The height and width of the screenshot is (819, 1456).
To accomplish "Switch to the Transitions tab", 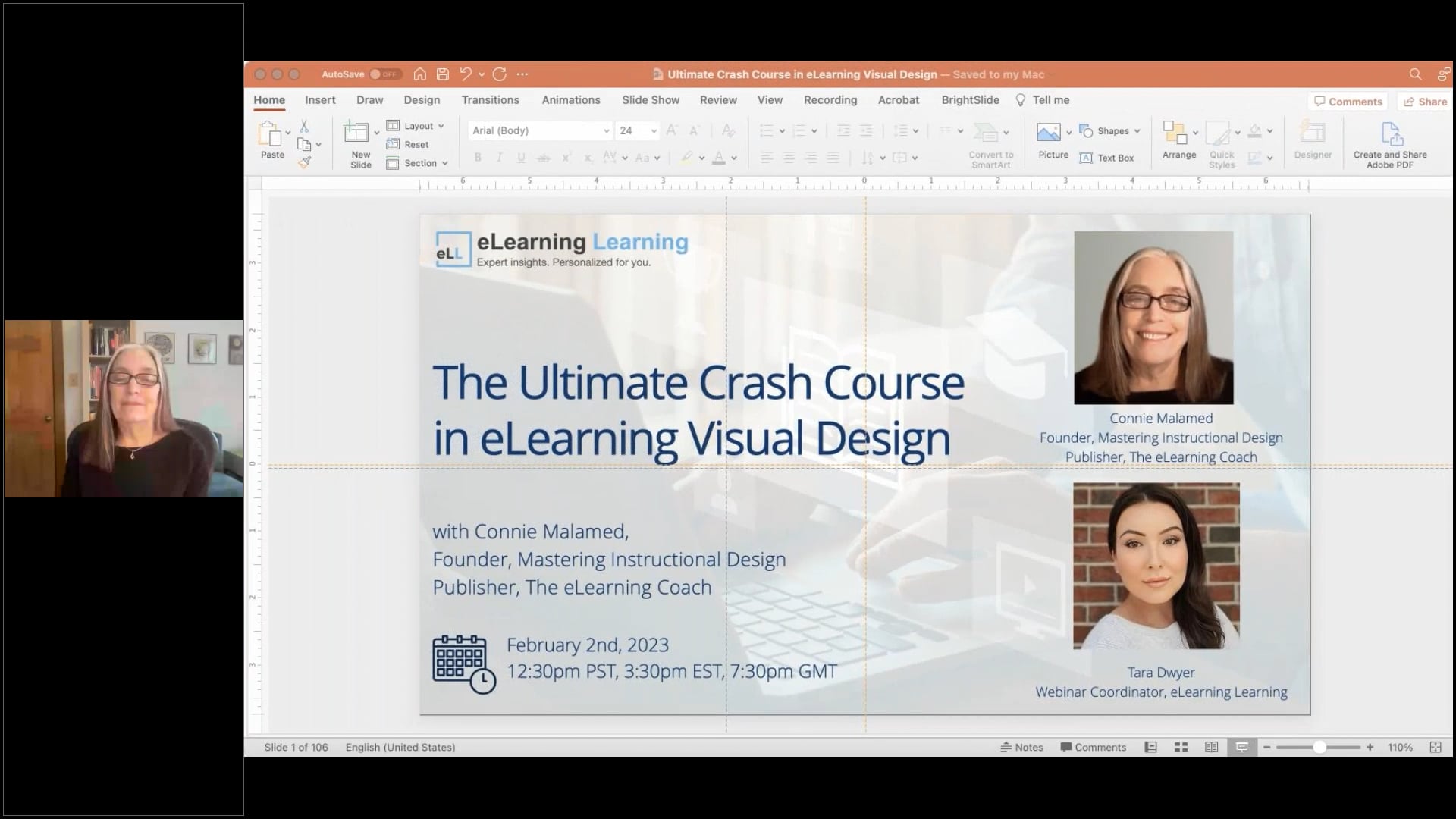I will point(490,99).
